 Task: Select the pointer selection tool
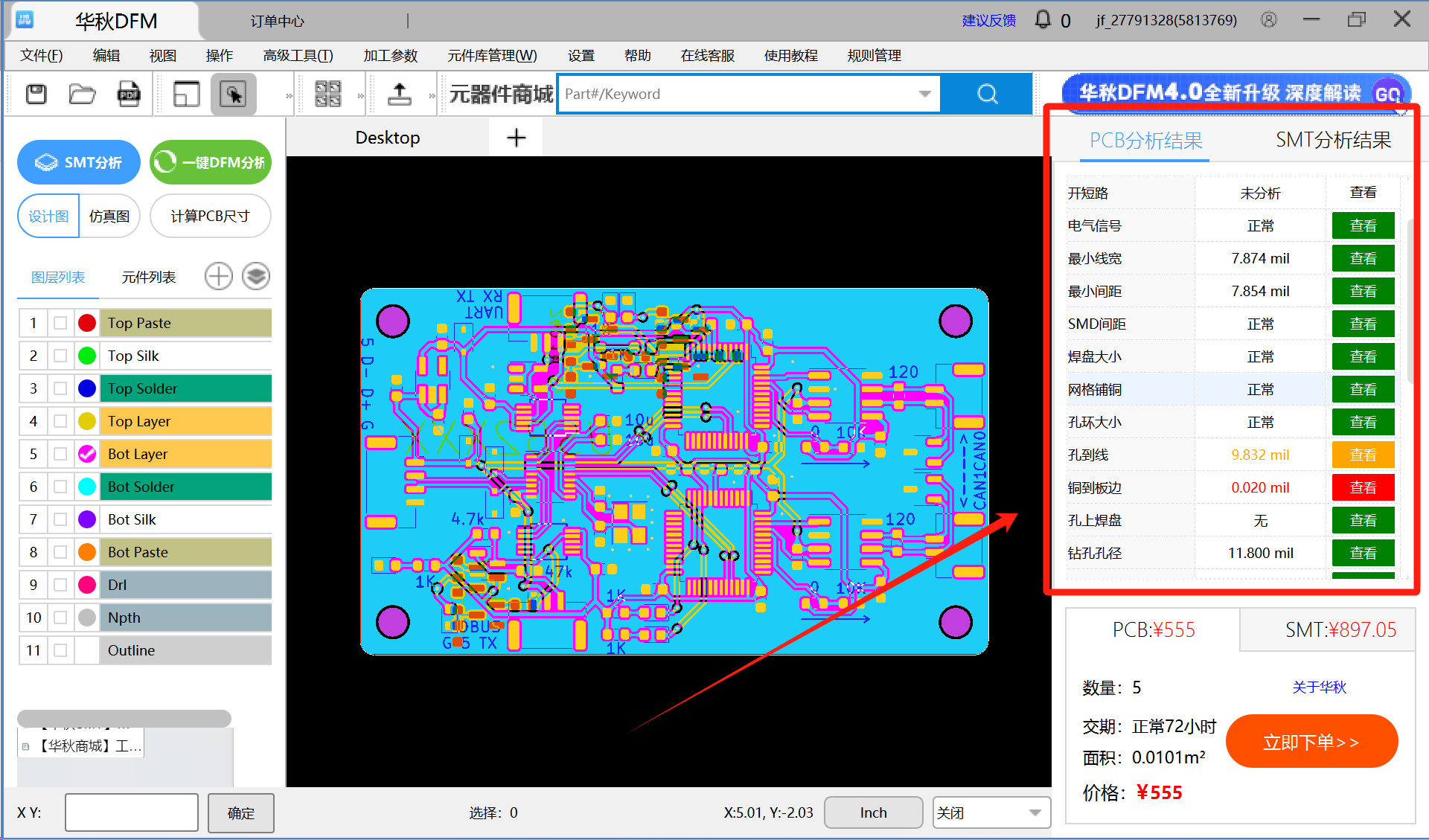233,94
